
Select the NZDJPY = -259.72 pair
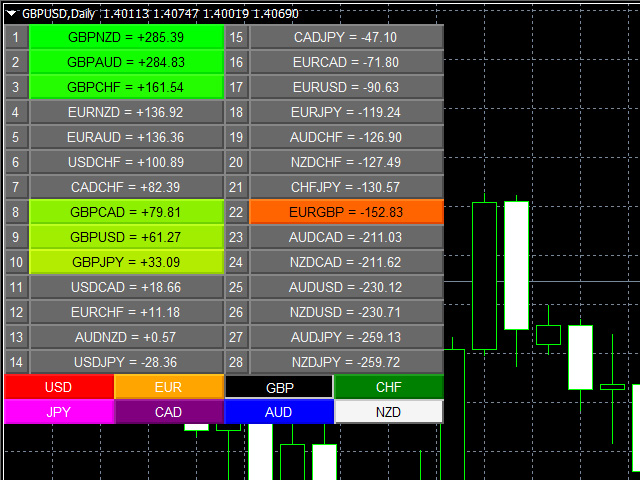coord(347,362)
